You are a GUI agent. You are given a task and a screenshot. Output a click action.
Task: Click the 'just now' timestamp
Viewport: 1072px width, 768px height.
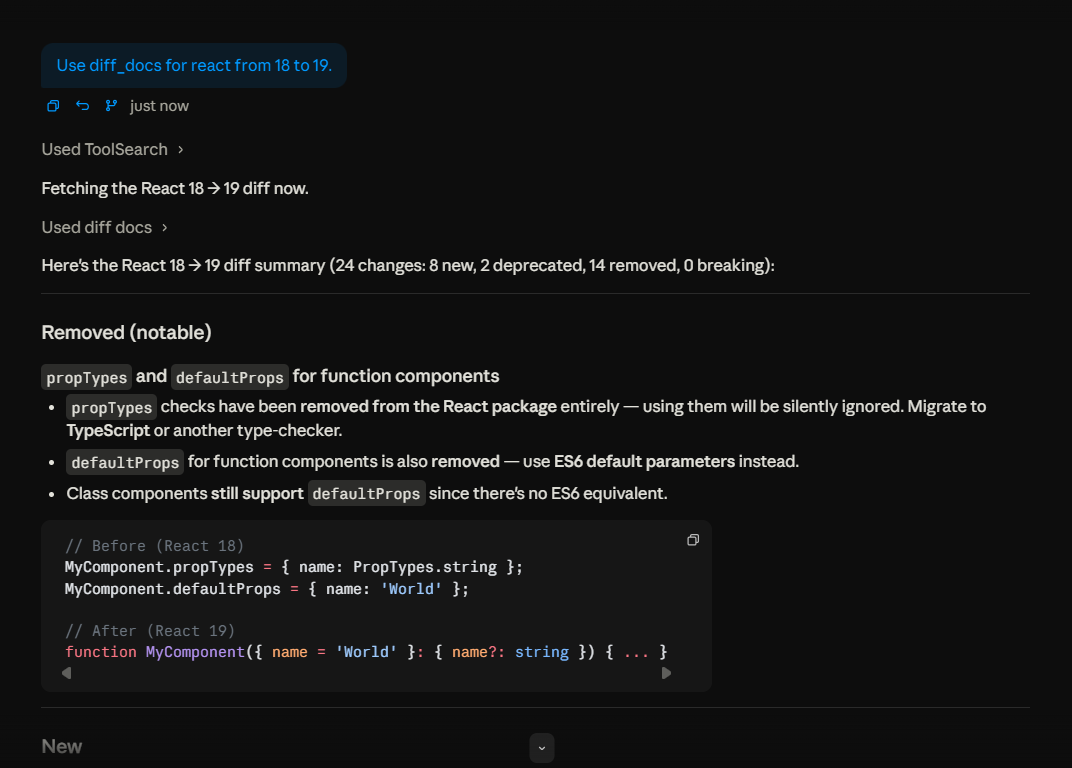click(159, 106)
